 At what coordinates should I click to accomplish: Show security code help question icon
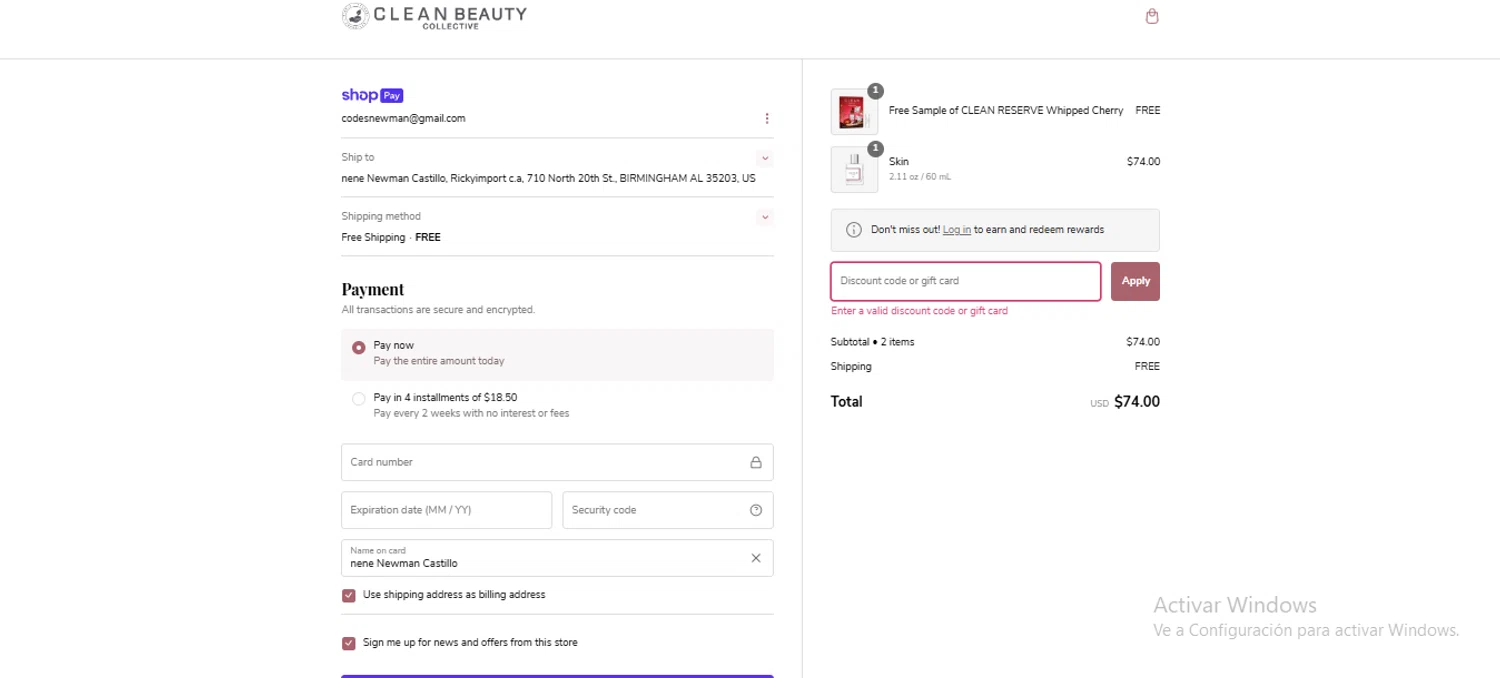[756, 510]
